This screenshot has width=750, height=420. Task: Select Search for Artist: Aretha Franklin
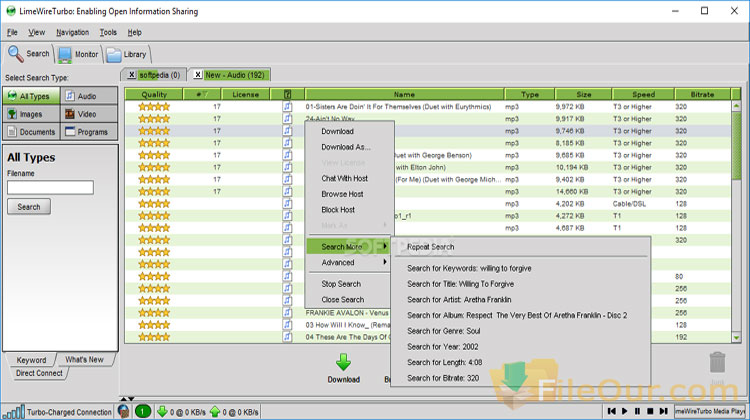[459, 300]
